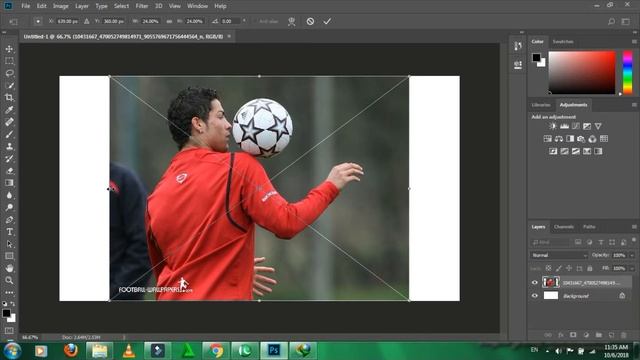640x360 pixels.
Task: Toggle relative positioning triangle for reference point
Action: pyautogui.click(x=87, y=21)
